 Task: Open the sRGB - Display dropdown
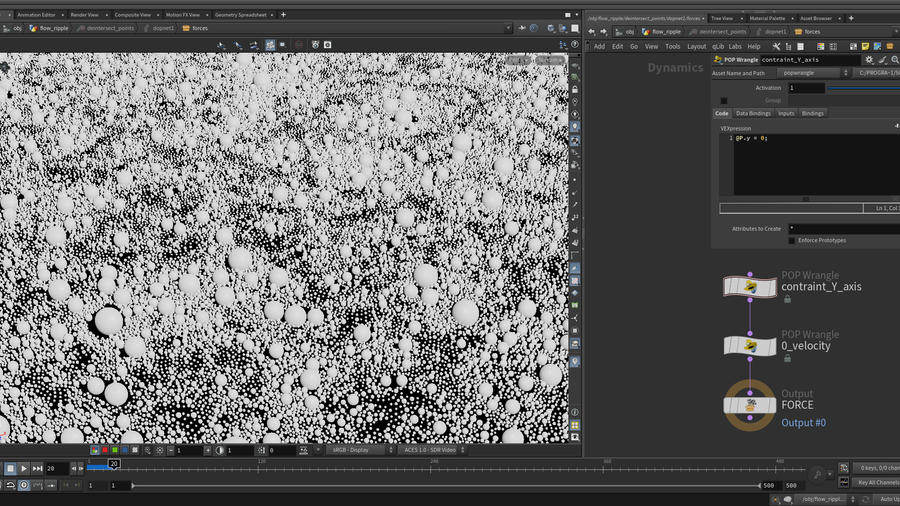(359, 450)
